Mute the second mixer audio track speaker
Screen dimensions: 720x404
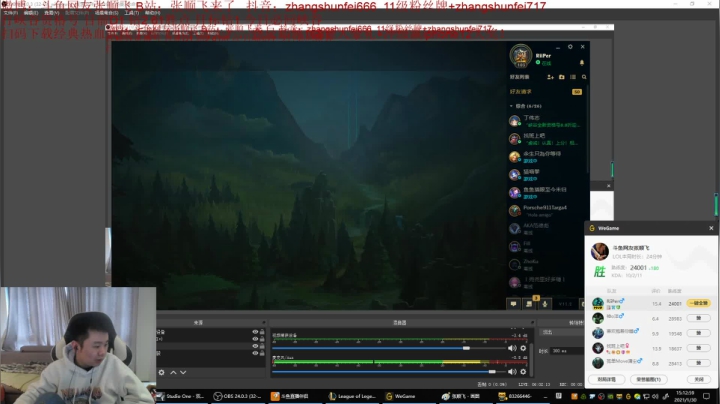(512, 372)
